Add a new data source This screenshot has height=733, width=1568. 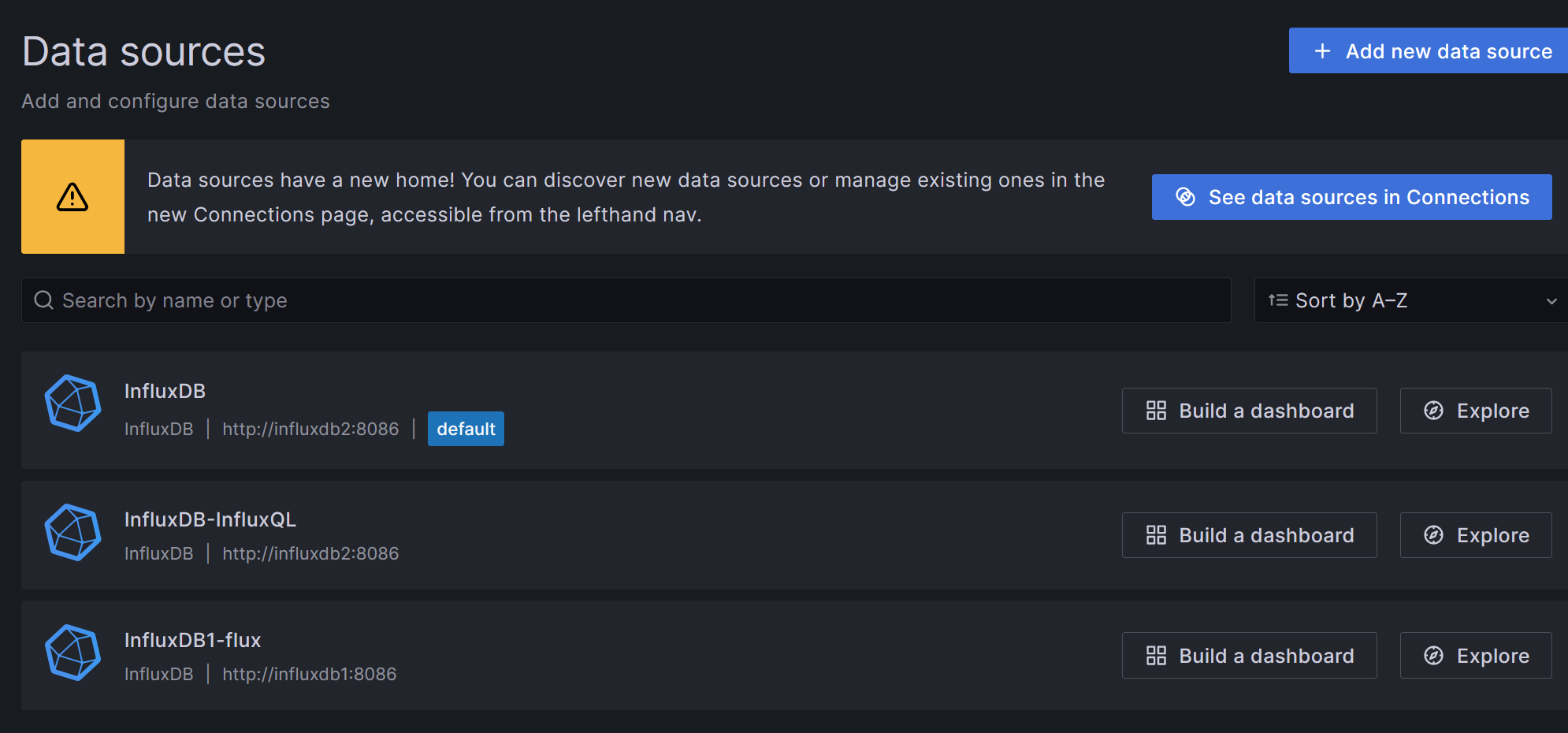point(1429,51)
